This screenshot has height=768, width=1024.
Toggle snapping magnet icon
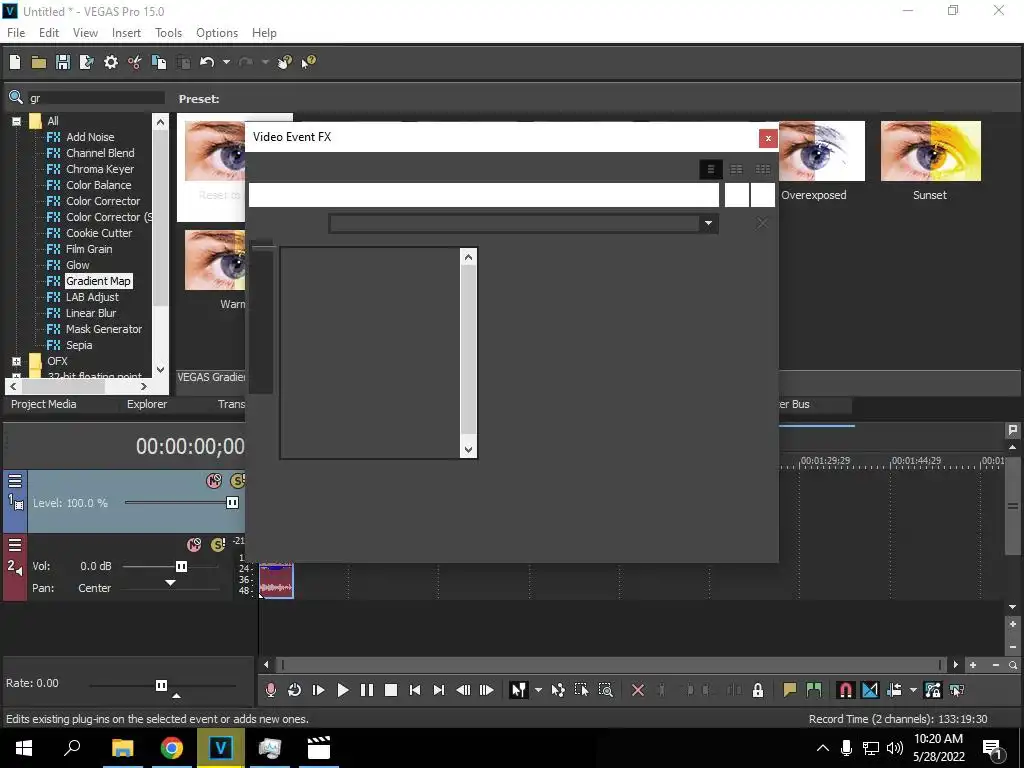(x=845, y=690)
